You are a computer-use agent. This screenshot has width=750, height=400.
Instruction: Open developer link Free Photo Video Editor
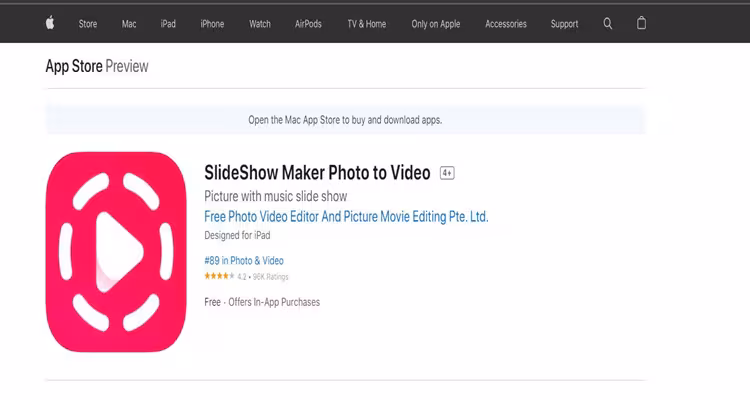coord(346,216)
